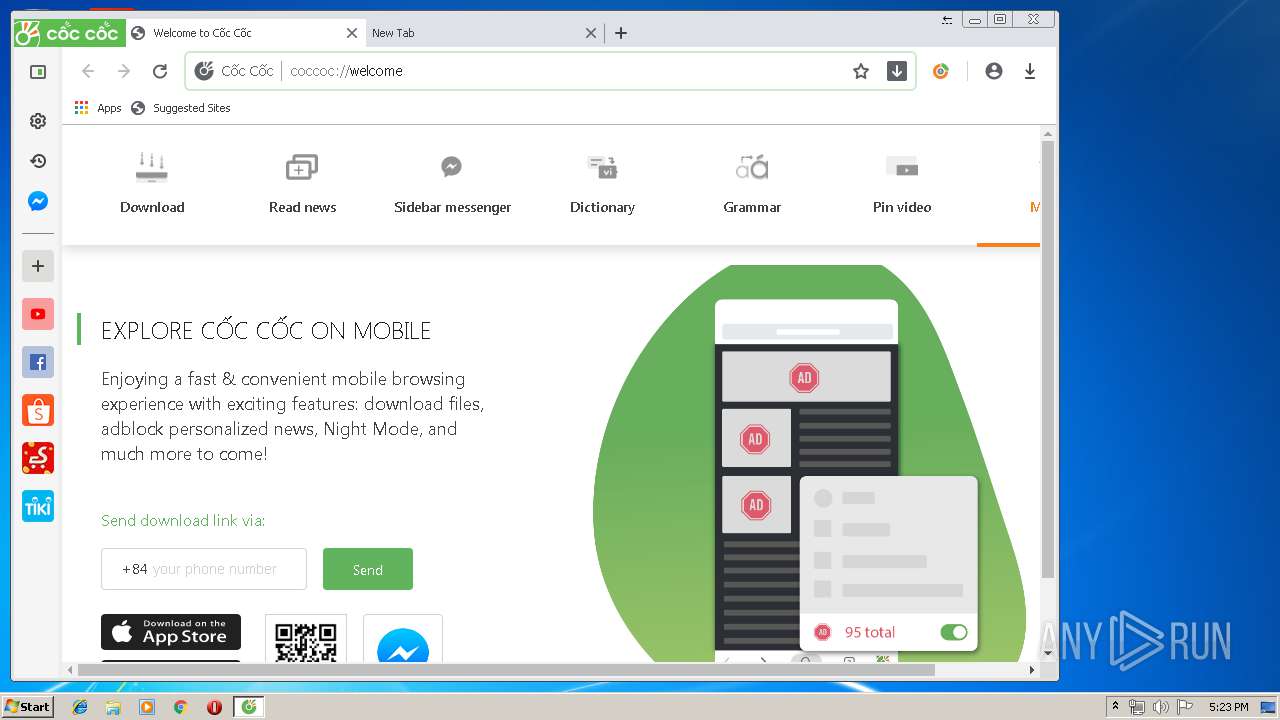Click the taskbar clock 5:23 PM
The height and width of the screenshot is (720, 1280).
tap(1228, 707)
